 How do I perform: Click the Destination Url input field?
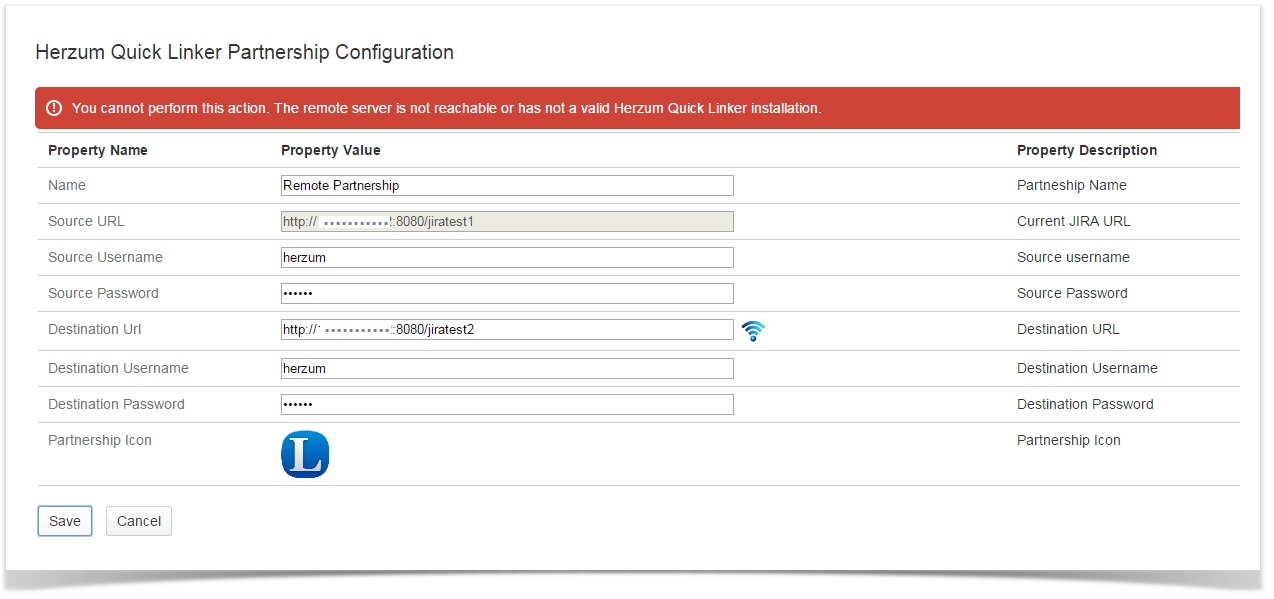click(x=507, y=329)
